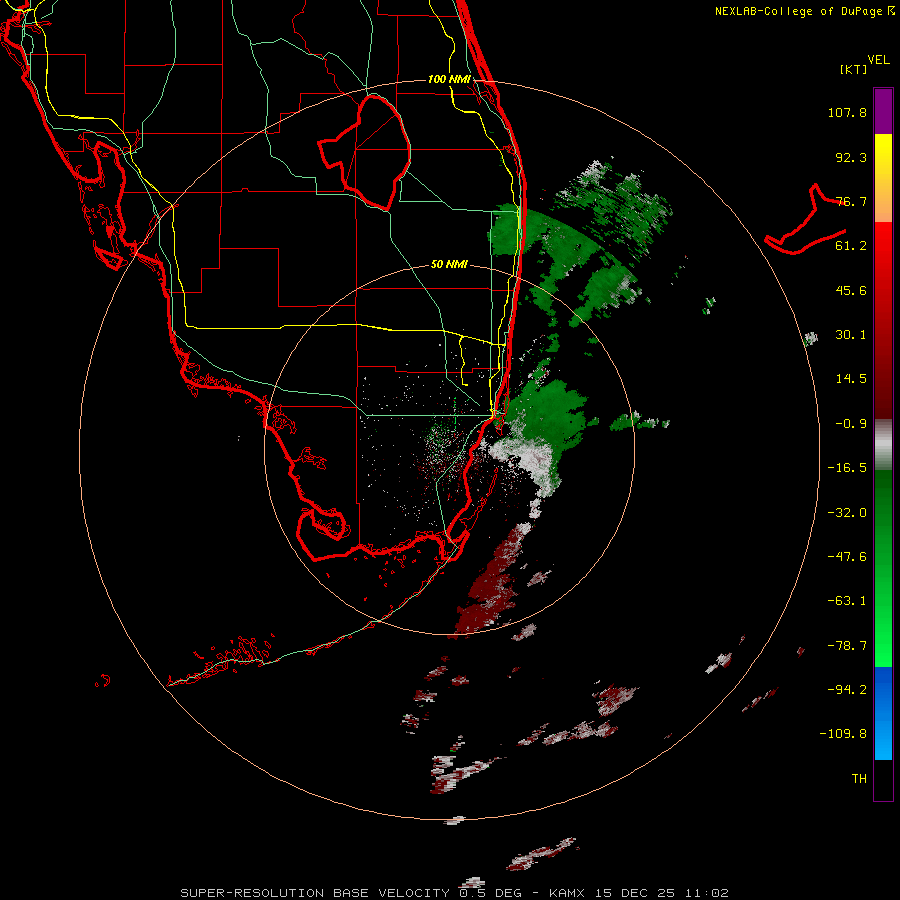Select the 14.5 velocity scale value
The width and height of the screenshot is (900, 900).
851,379
